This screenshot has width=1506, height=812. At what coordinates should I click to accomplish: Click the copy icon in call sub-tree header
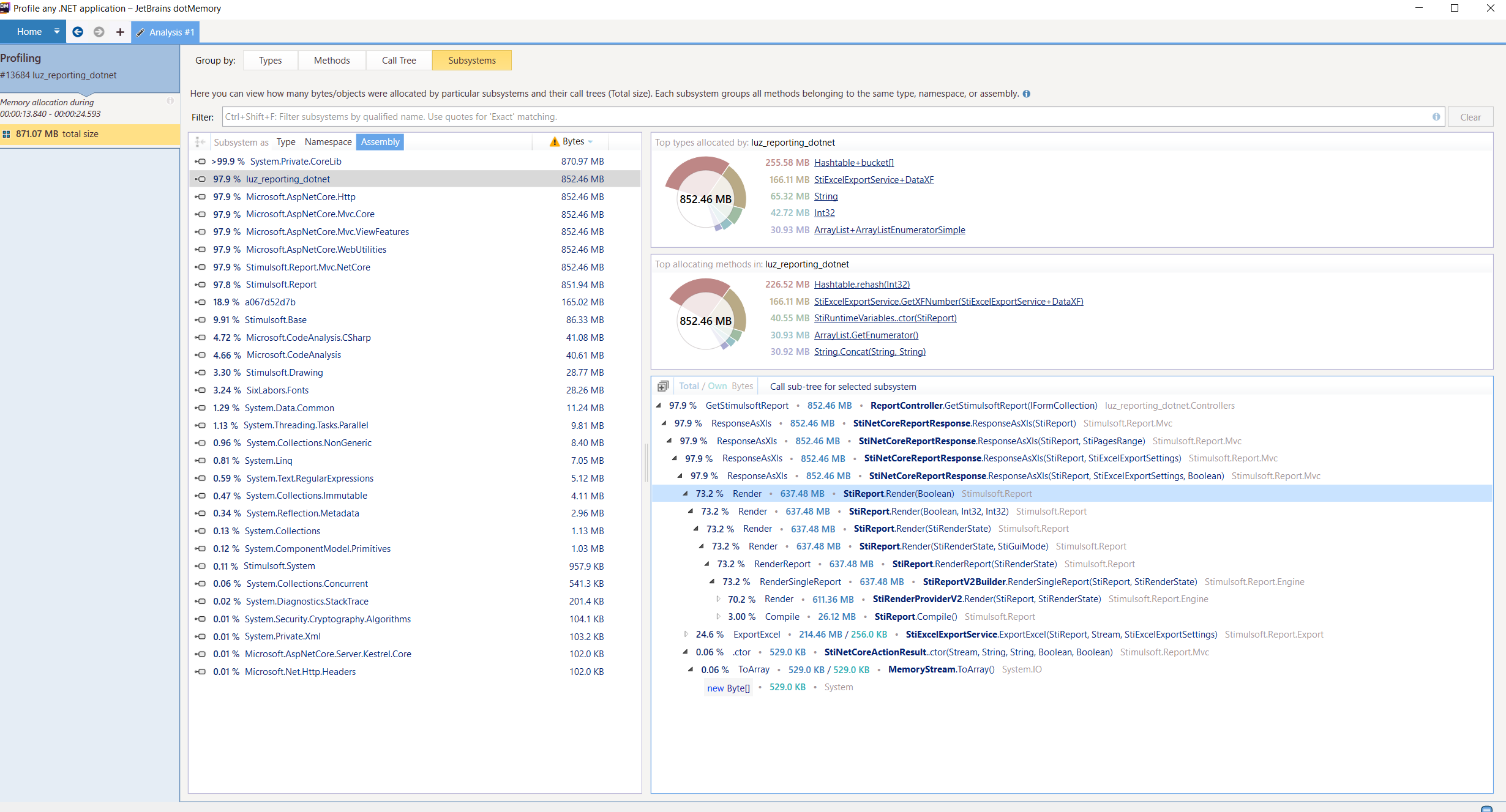point(662,387)
